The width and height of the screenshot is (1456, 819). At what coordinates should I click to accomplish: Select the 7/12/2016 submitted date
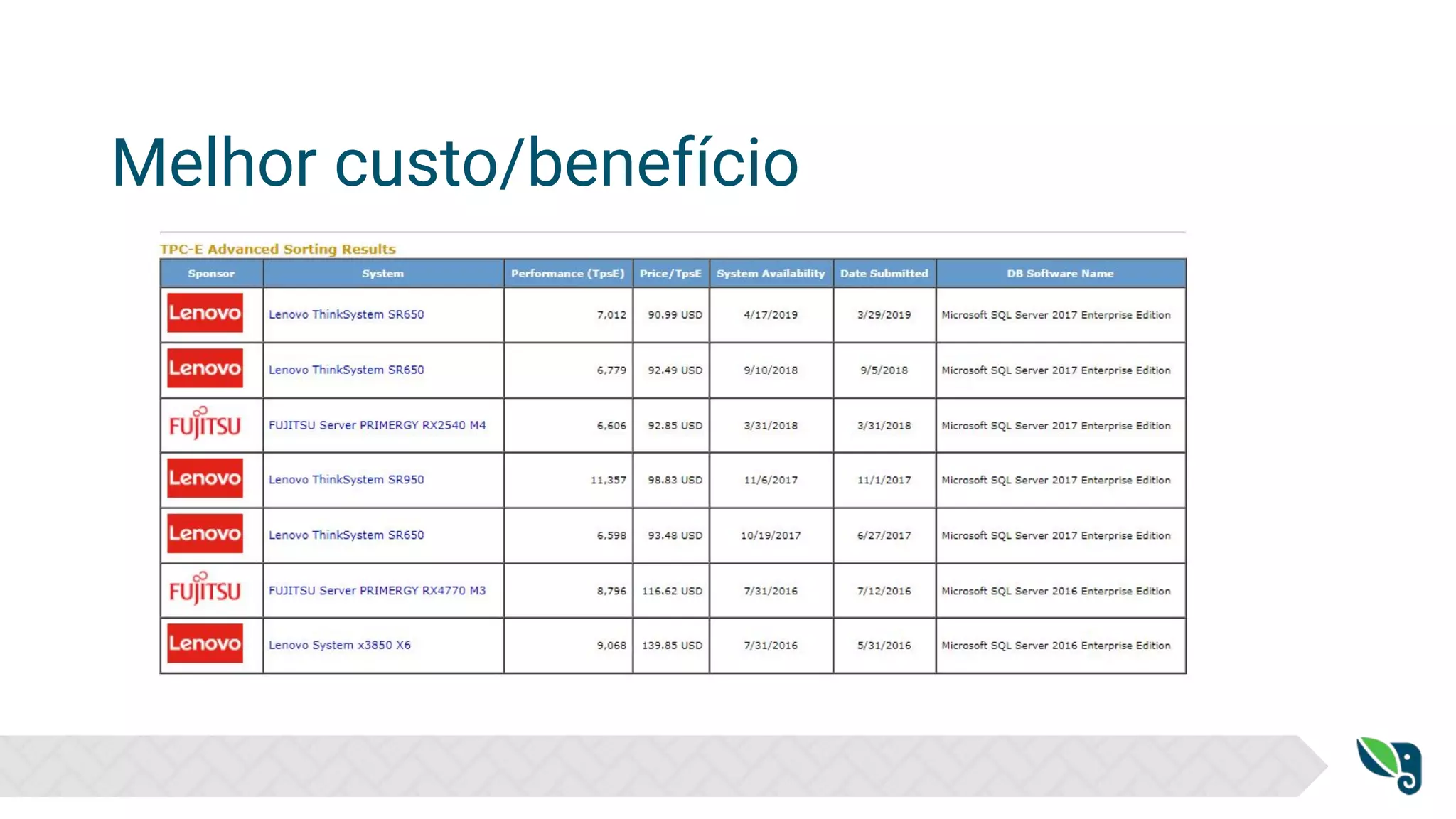(x=884, y=591)
